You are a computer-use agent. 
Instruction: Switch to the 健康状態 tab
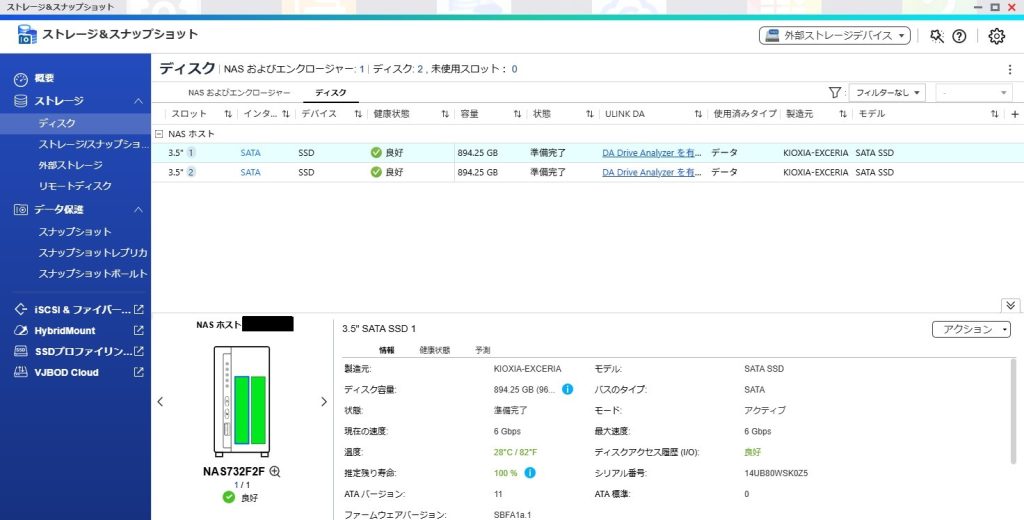(434, 350)
